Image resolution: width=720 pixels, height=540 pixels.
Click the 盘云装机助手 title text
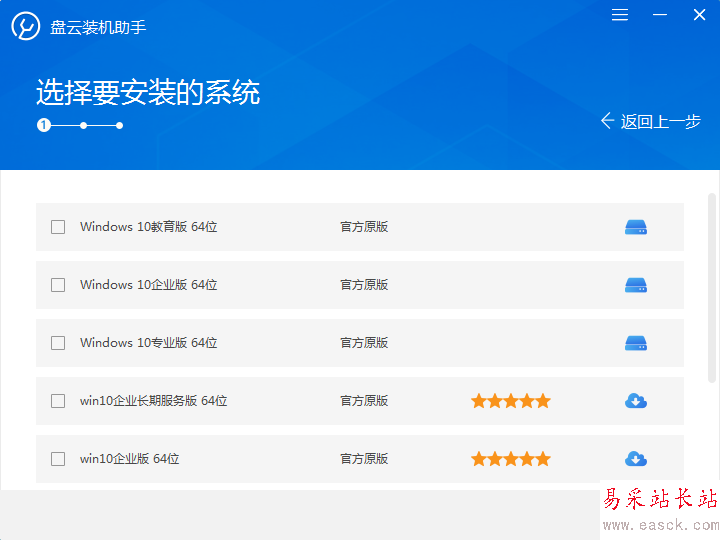click(x=98, y=28)
